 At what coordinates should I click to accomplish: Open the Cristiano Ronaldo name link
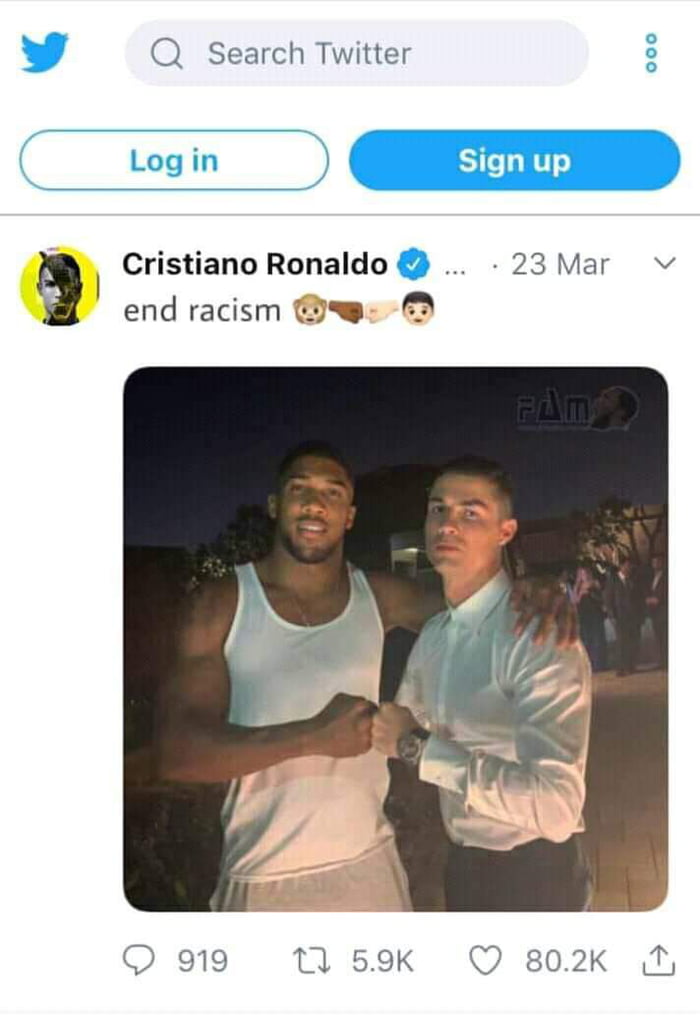pos(255,264)
